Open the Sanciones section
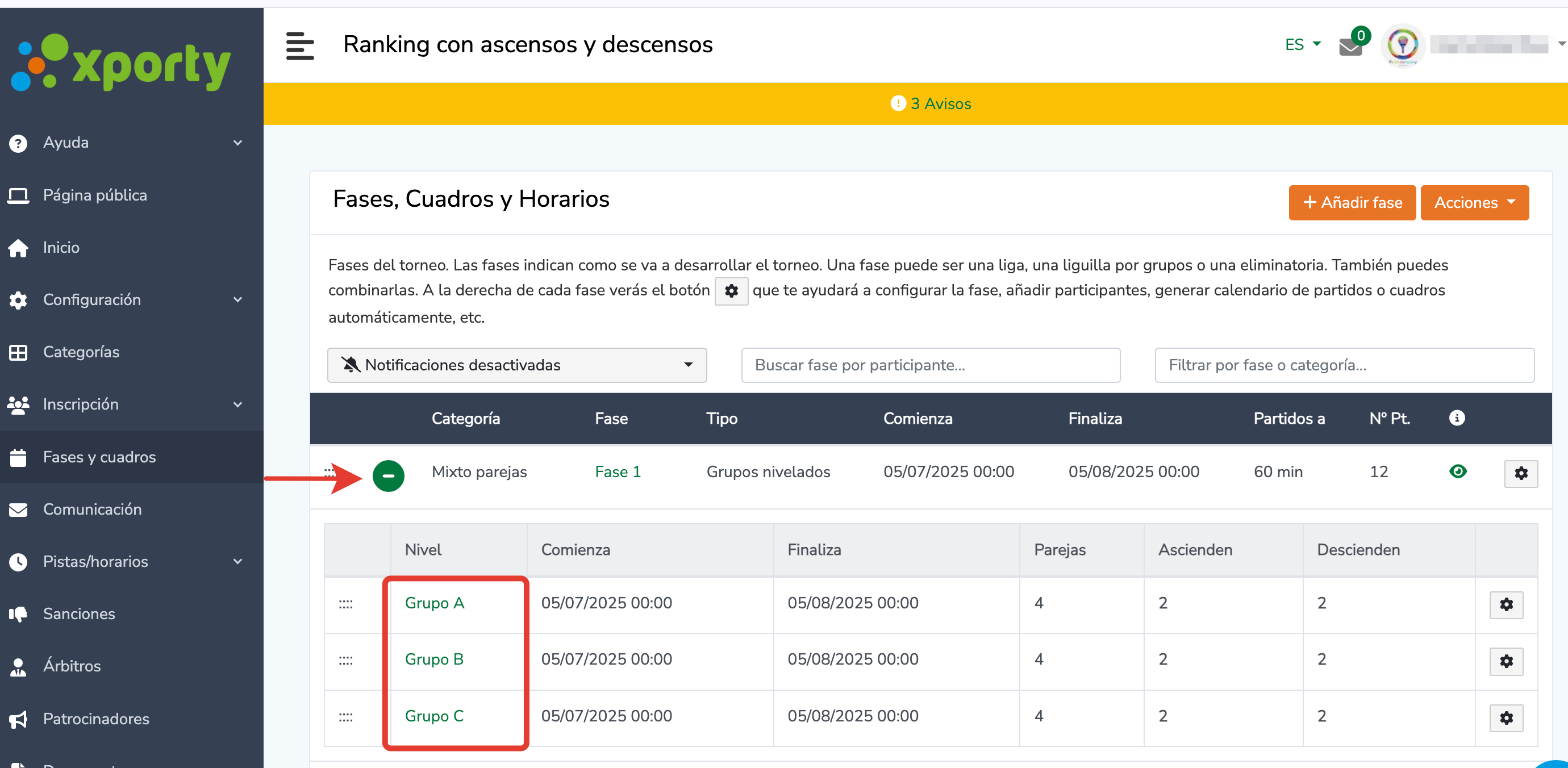The image size is (1568, 768). [78, 614]
